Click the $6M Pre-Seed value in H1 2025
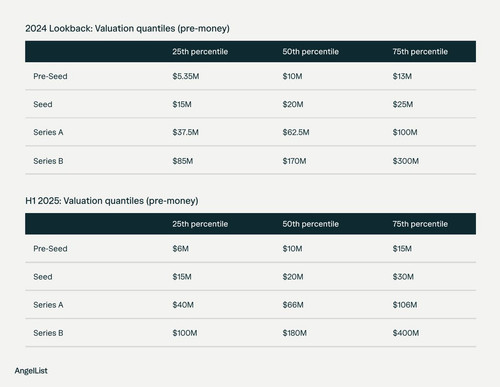This screenshot has height=387, width=500. (181, 249)
